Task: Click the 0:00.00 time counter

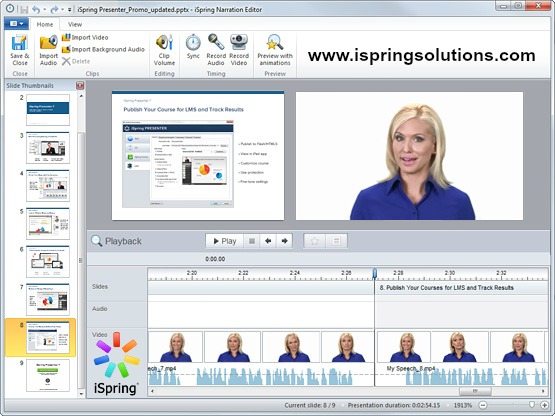Action: [x=215, y=259]
